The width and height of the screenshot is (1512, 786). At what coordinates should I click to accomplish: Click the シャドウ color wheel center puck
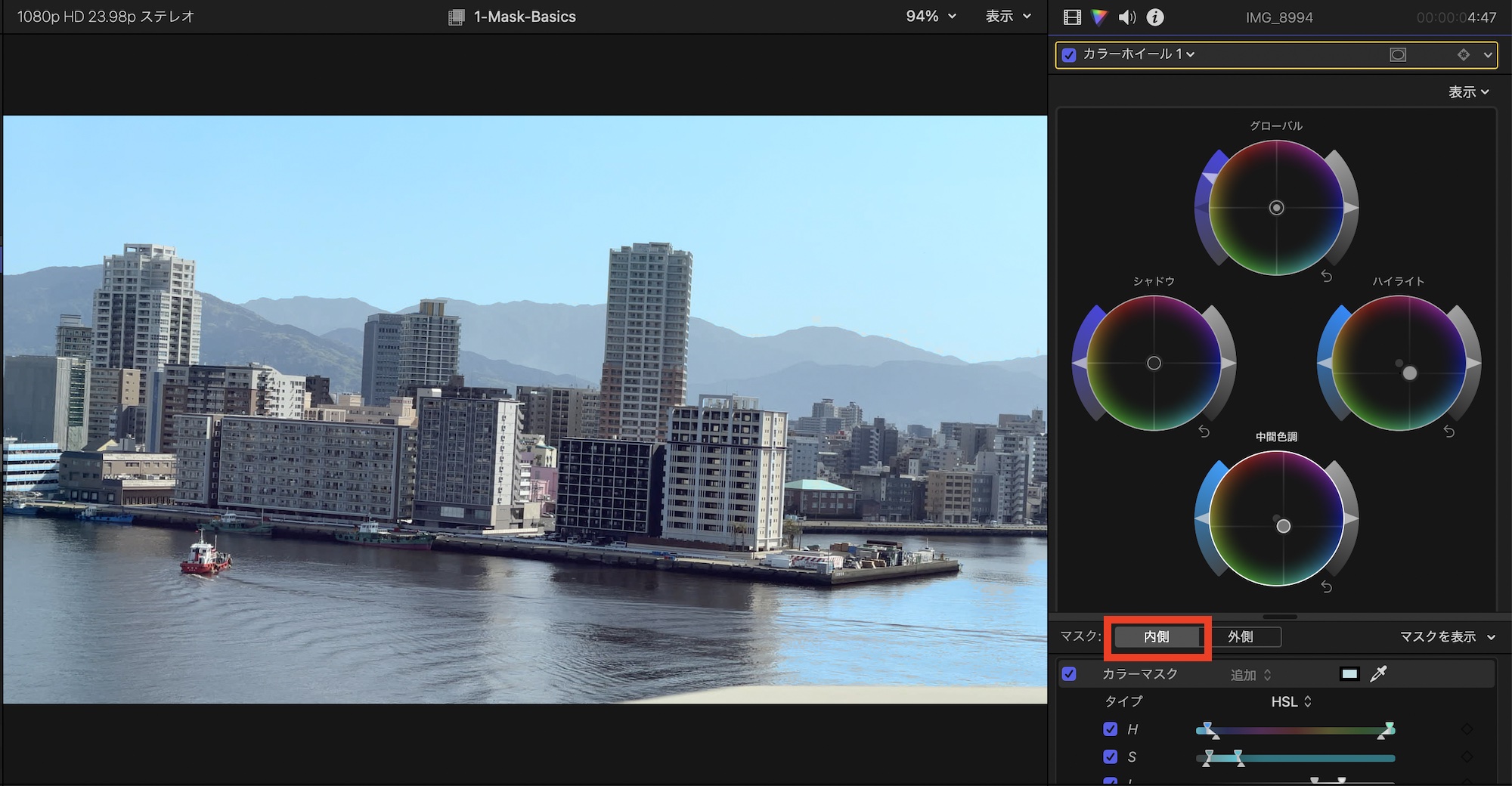[1154, 364]
